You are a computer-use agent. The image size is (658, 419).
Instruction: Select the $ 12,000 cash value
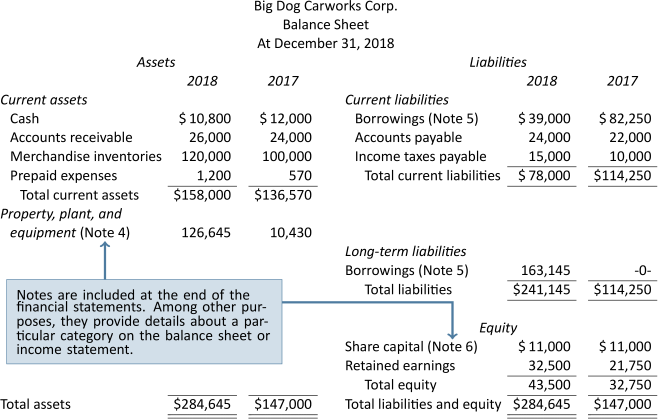[x=285, y=119]
